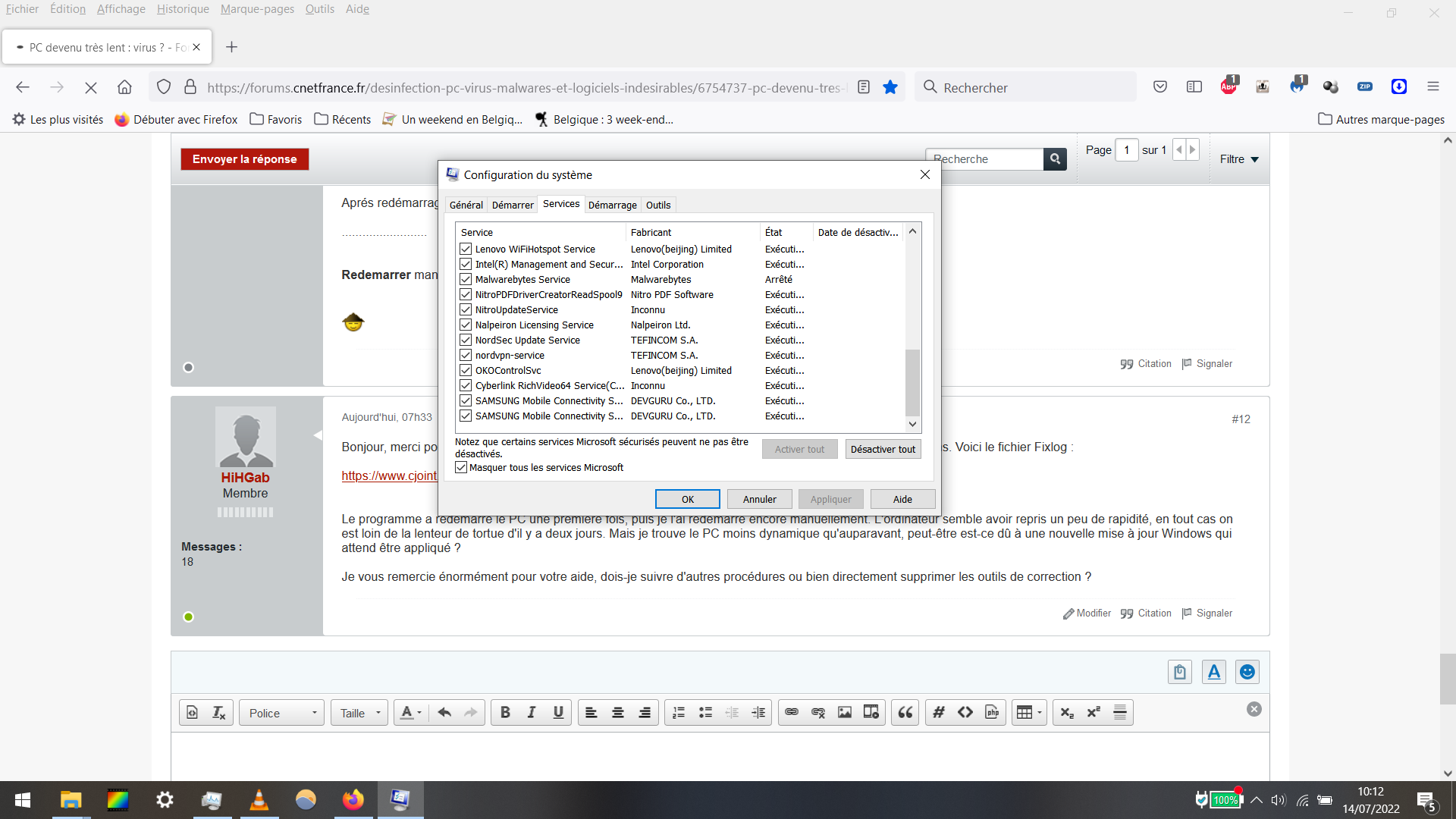Apply subscript formatting

pos(1067,713)
